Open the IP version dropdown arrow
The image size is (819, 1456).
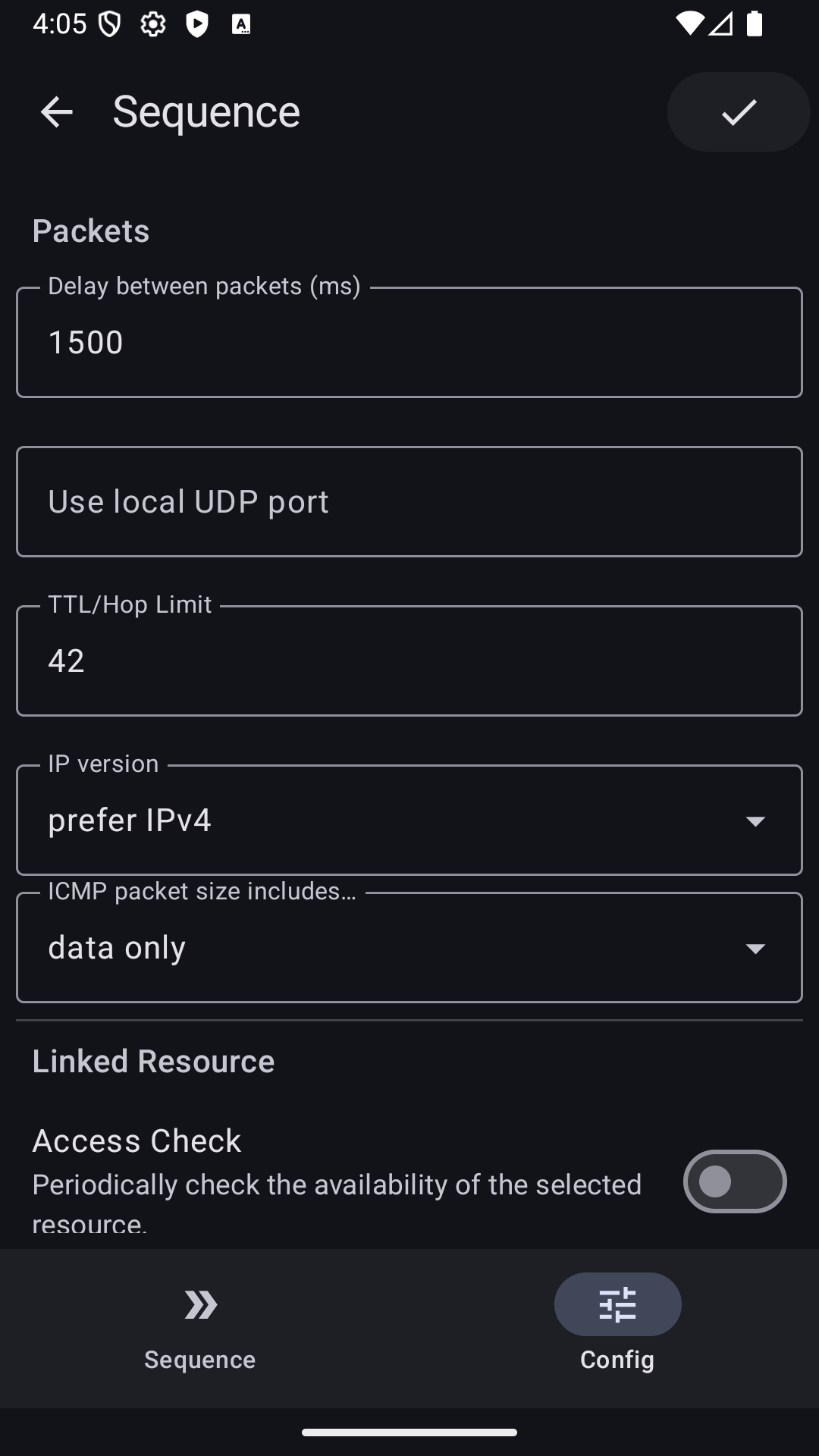point(755,821)
